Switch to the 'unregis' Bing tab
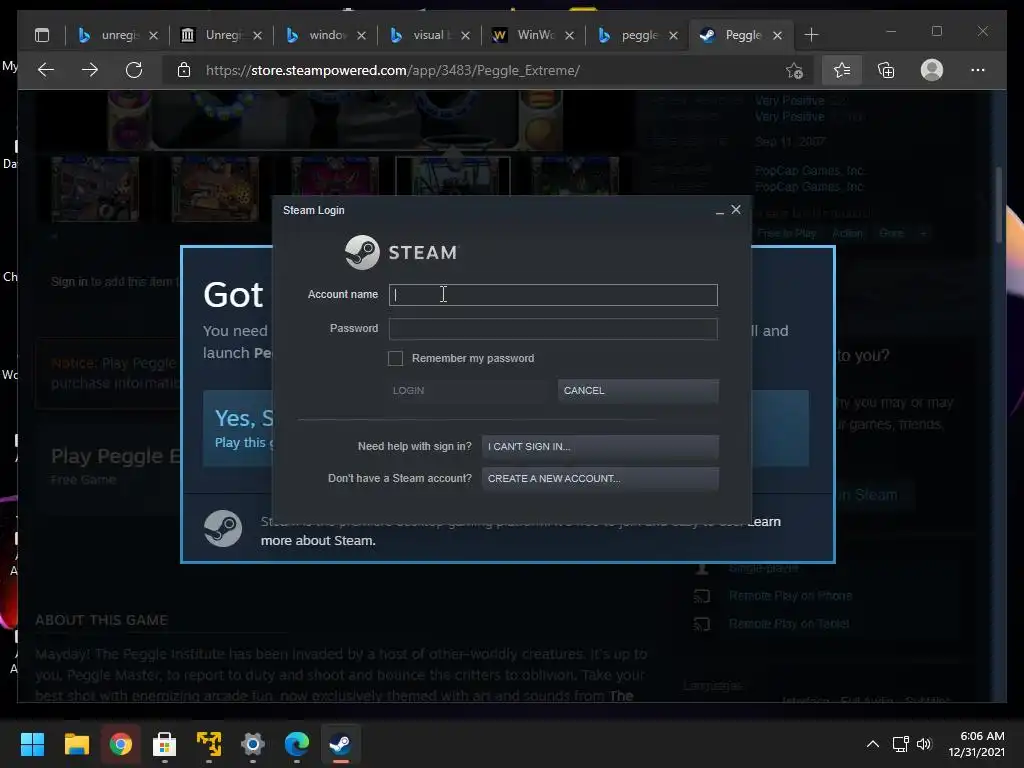This screenshot has height=768, width=1024. 117,35
